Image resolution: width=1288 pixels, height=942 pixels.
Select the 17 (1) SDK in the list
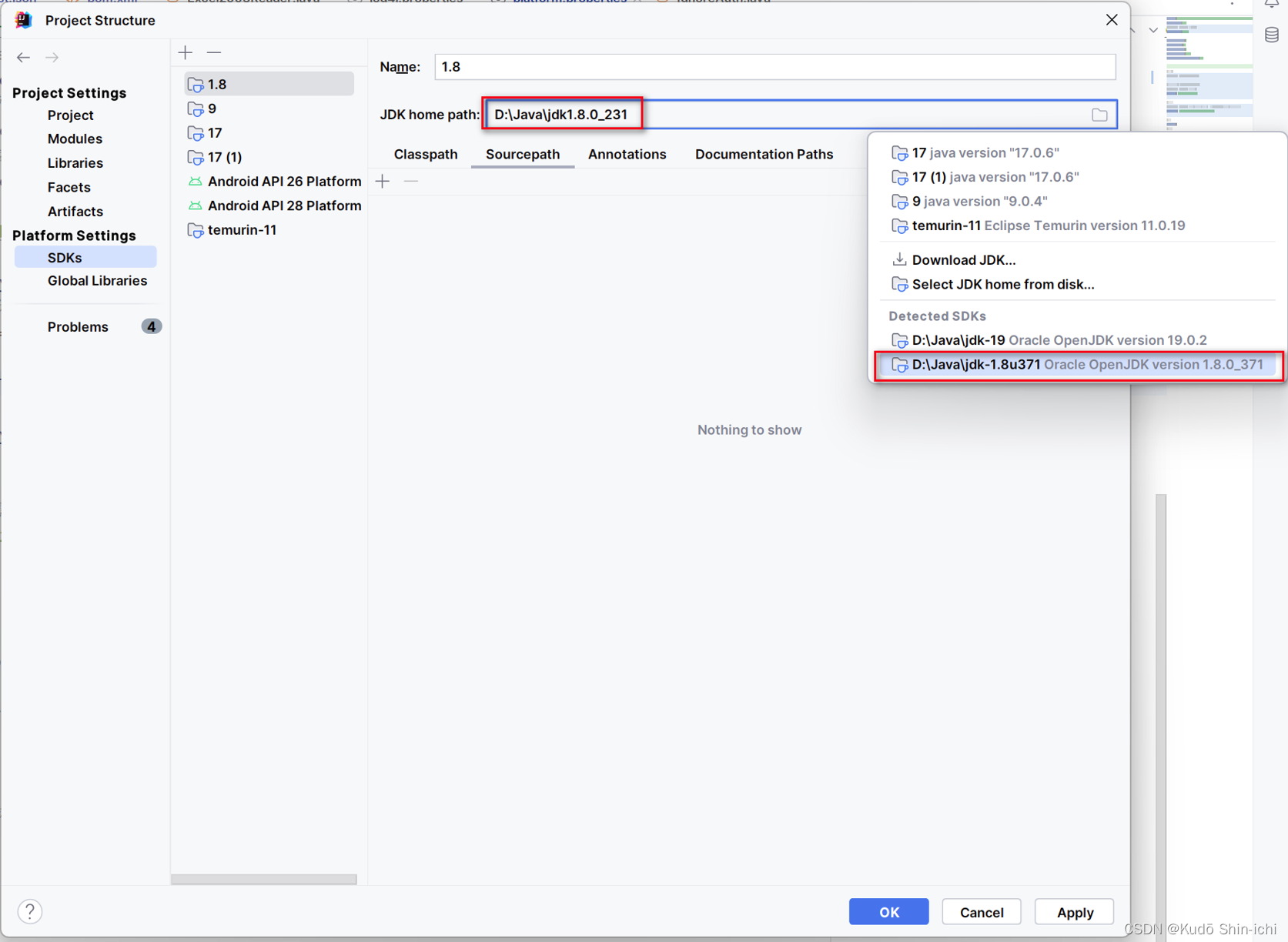pyautogui.click(x=269, y=157)
